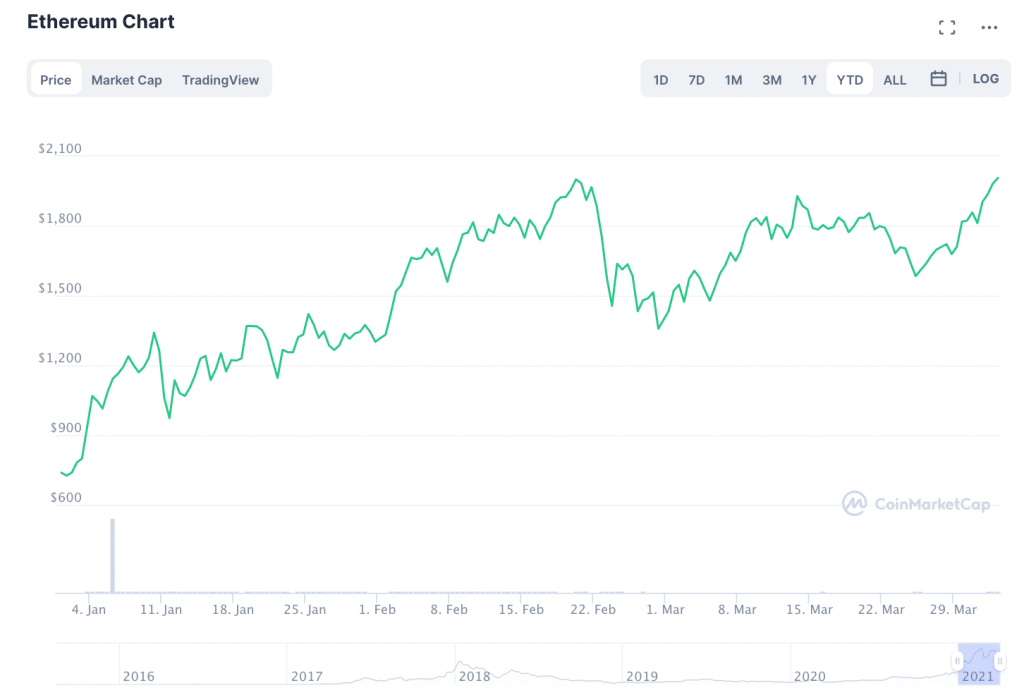Select the 1Y time range
The image size is (1024, 695).
coord(808,80)
